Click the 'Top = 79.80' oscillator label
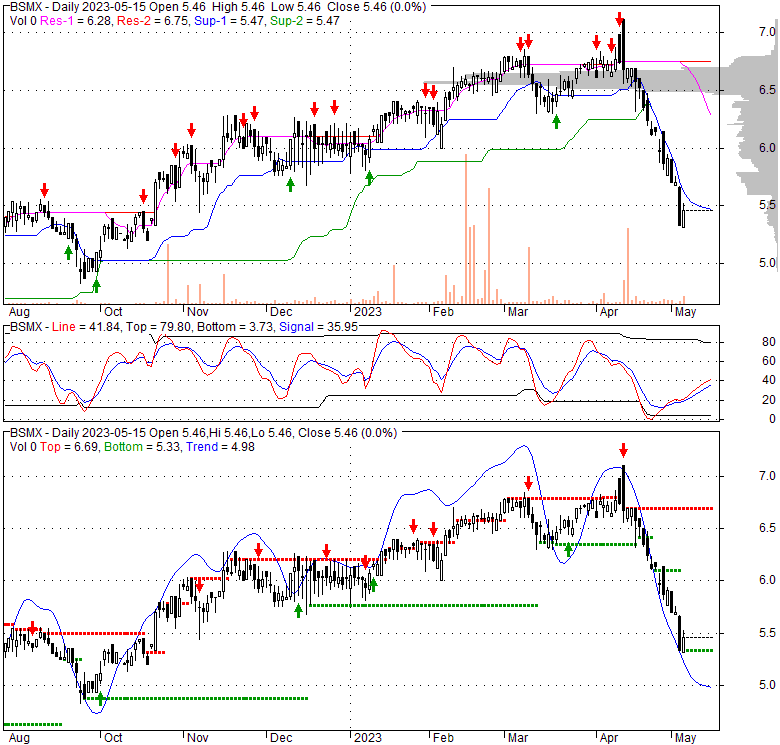Image resolution: width=780 pixels, height=745 pixels. 159,327
